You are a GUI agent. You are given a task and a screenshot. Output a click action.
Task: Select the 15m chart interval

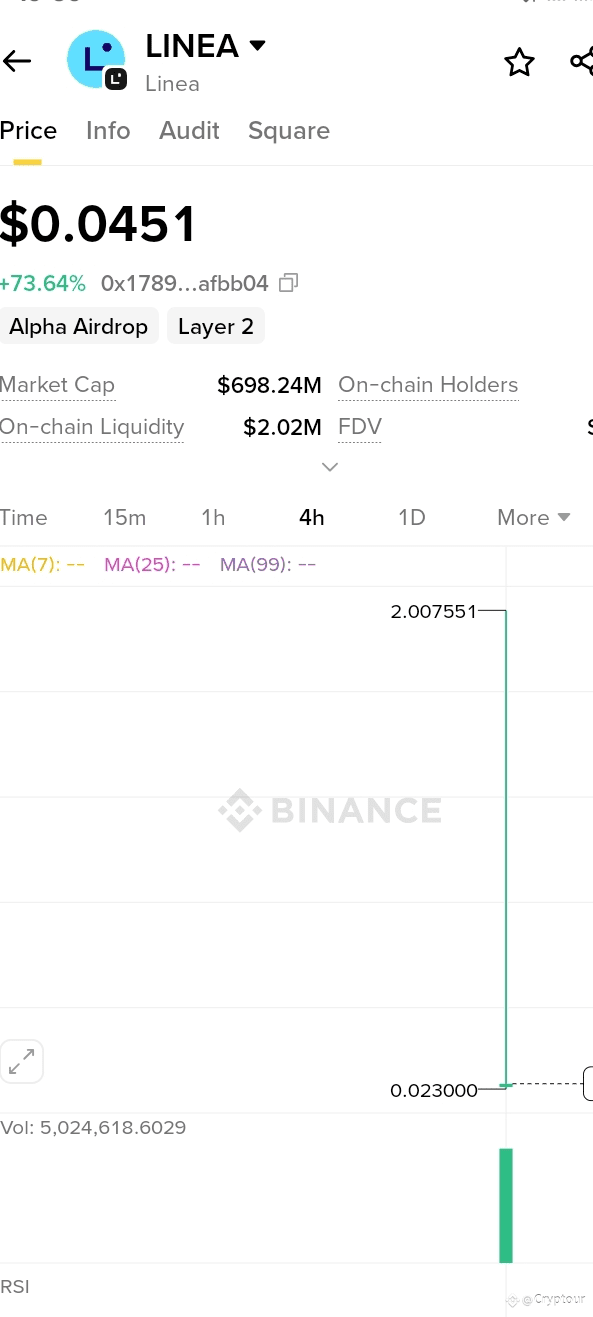click(125, 517)
